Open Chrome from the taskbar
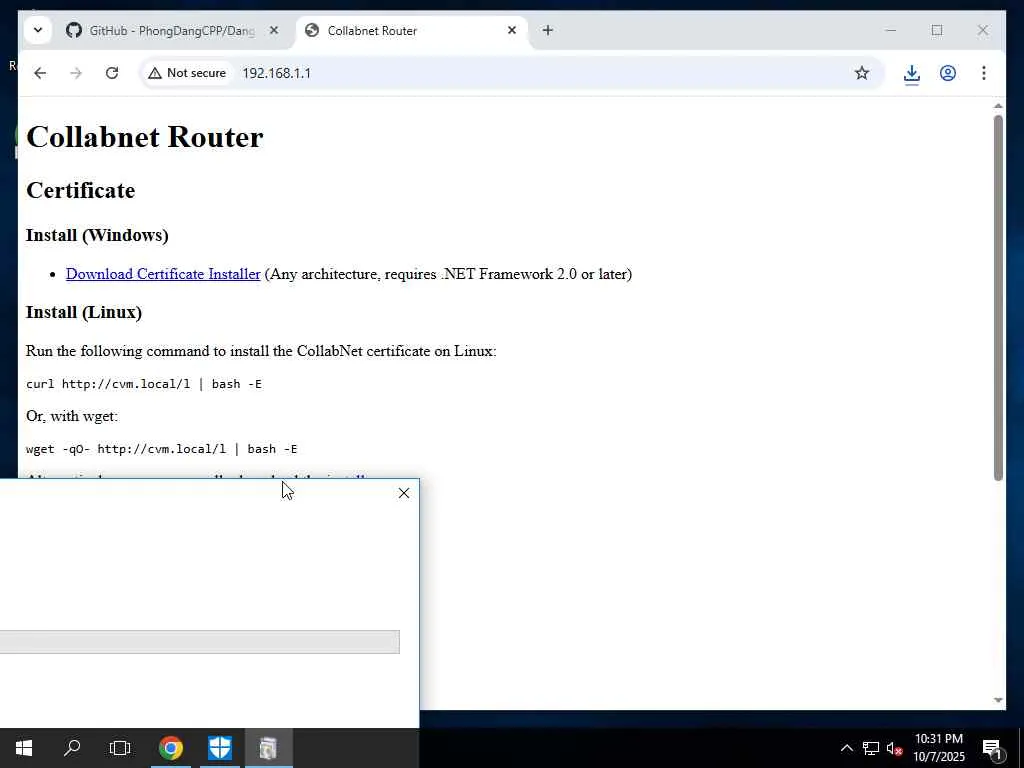This screenshot has height=768, width=1024. coord(171,748)
